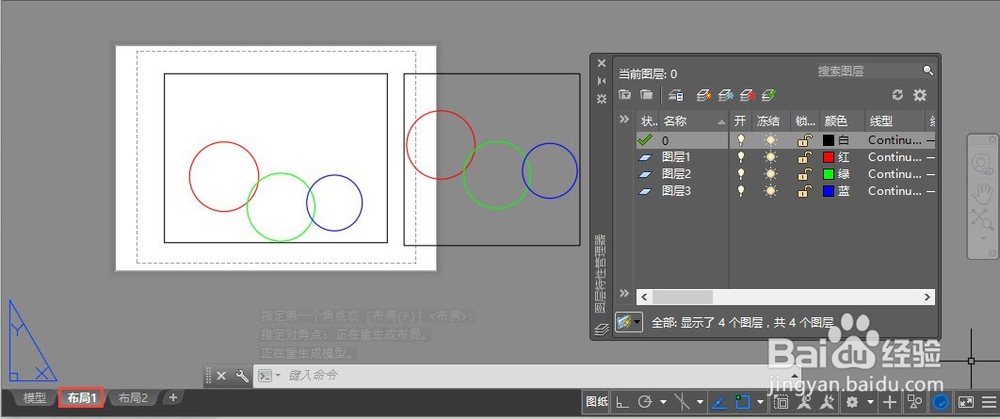
Task: Open command line customize wrench icon
Action: click(x=242, y=376)
